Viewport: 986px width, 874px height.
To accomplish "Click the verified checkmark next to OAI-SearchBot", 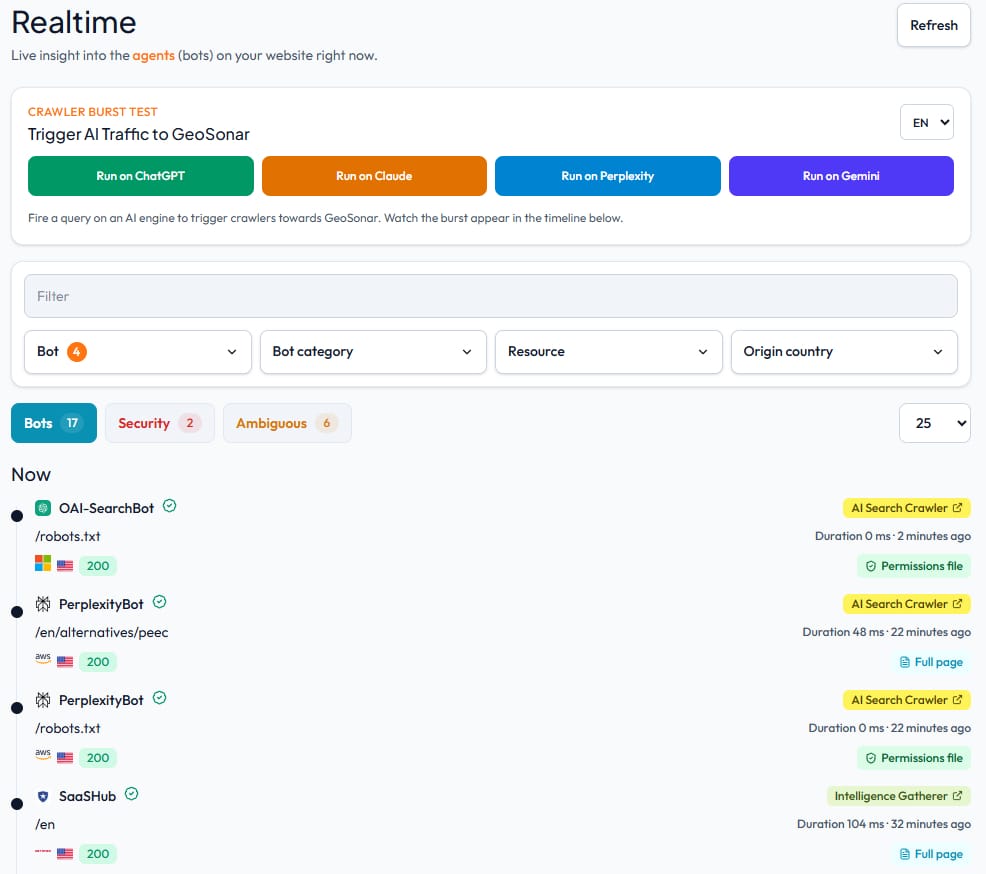I will point(169,506).
